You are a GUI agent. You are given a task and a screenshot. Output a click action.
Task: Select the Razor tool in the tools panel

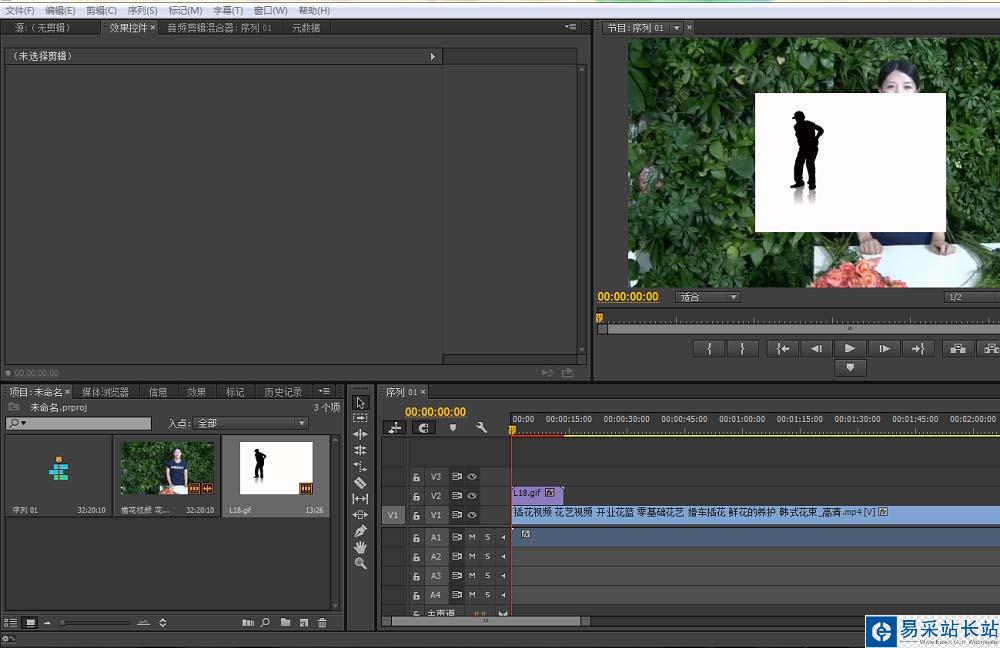(360, 482)
